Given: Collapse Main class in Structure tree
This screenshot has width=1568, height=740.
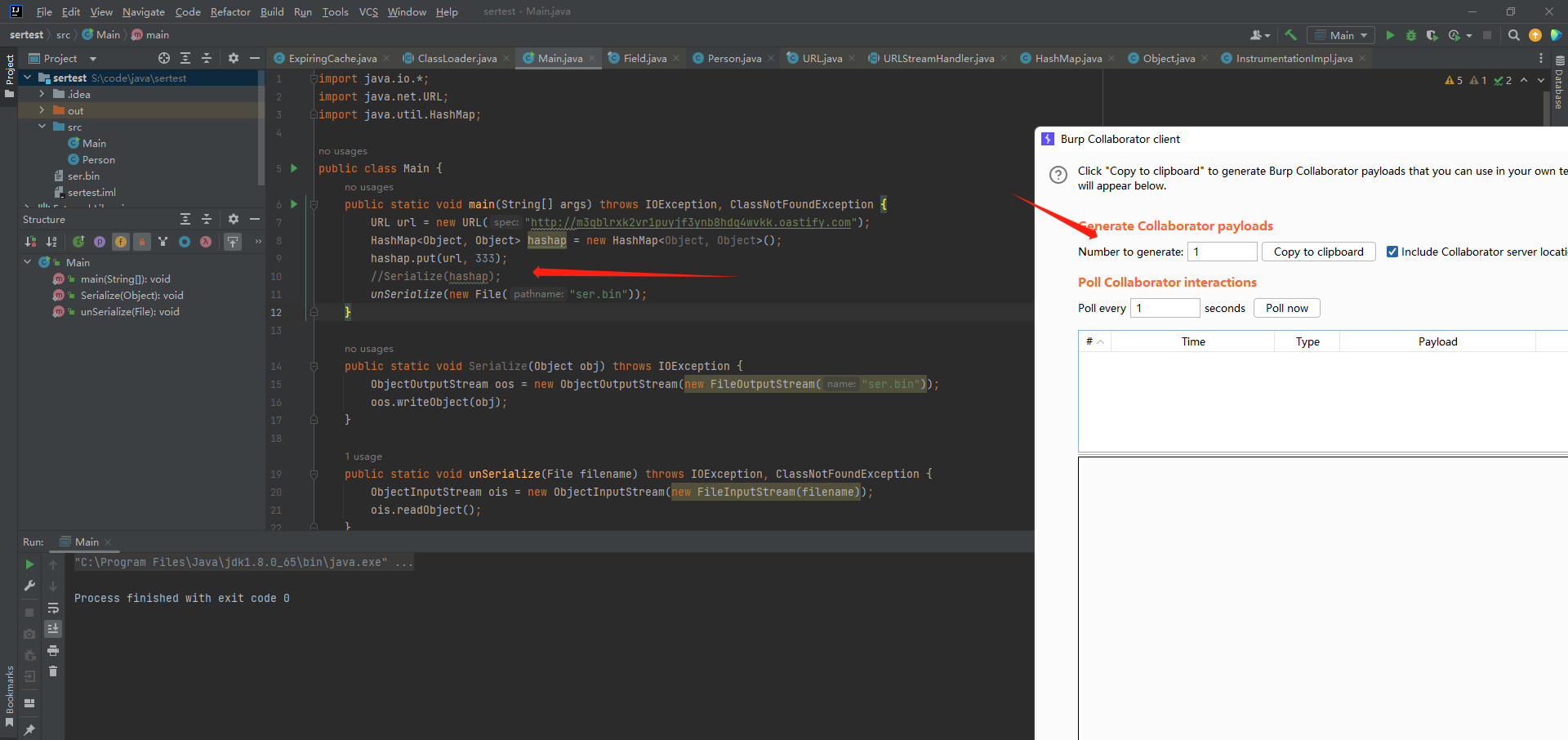Looking at the screenshot, I should [x=28, y=262].
